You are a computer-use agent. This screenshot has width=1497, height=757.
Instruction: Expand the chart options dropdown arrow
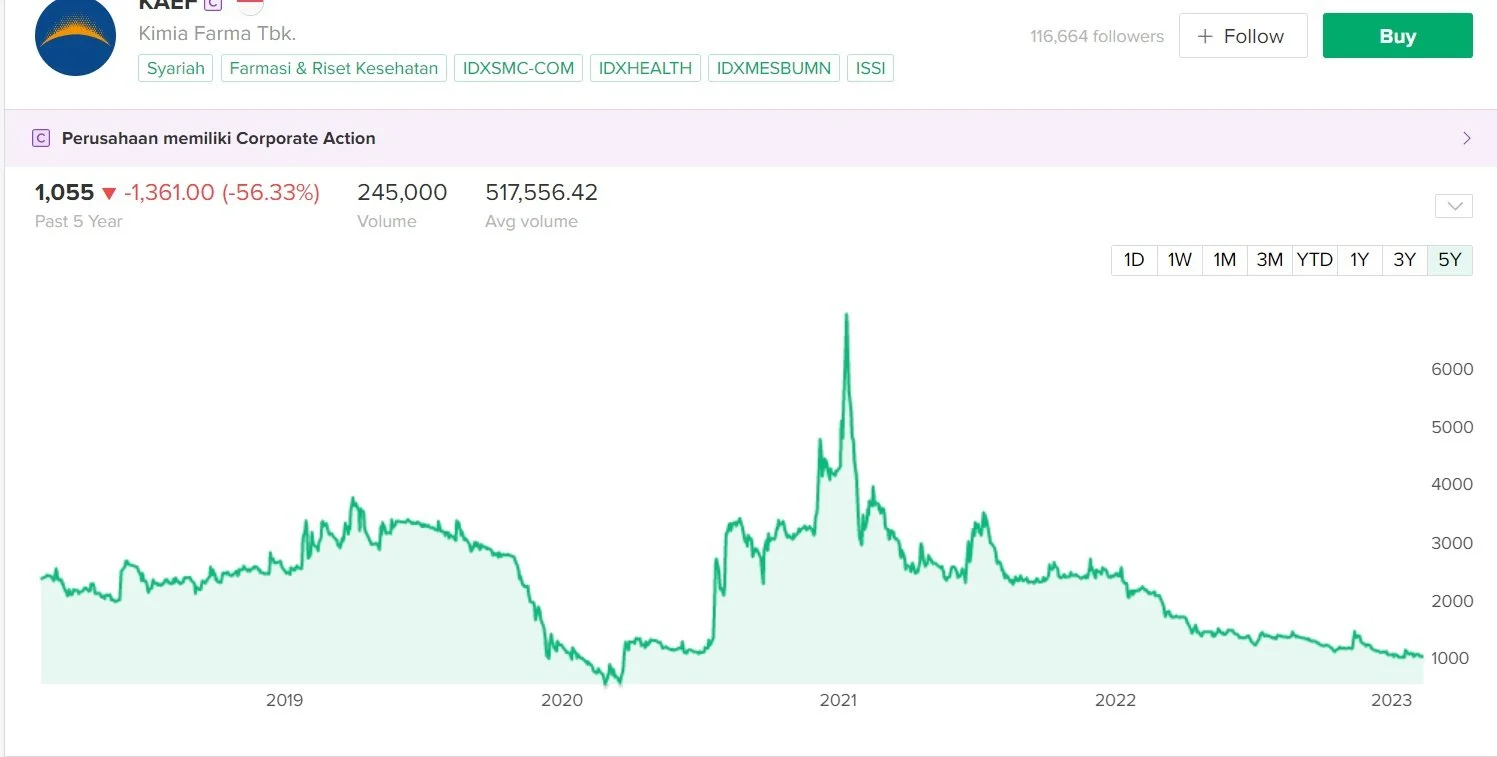point(1453,207)
